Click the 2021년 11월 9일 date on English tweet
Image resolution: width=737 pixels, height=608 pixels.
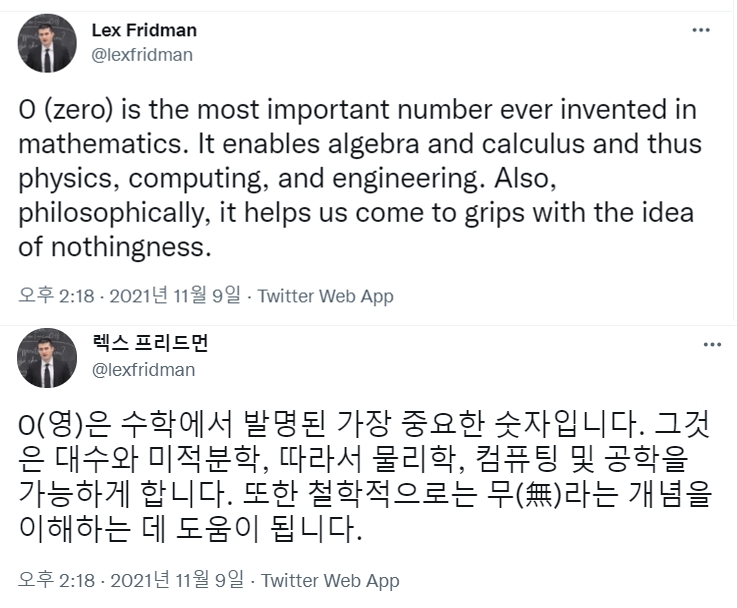click(173, 296)
